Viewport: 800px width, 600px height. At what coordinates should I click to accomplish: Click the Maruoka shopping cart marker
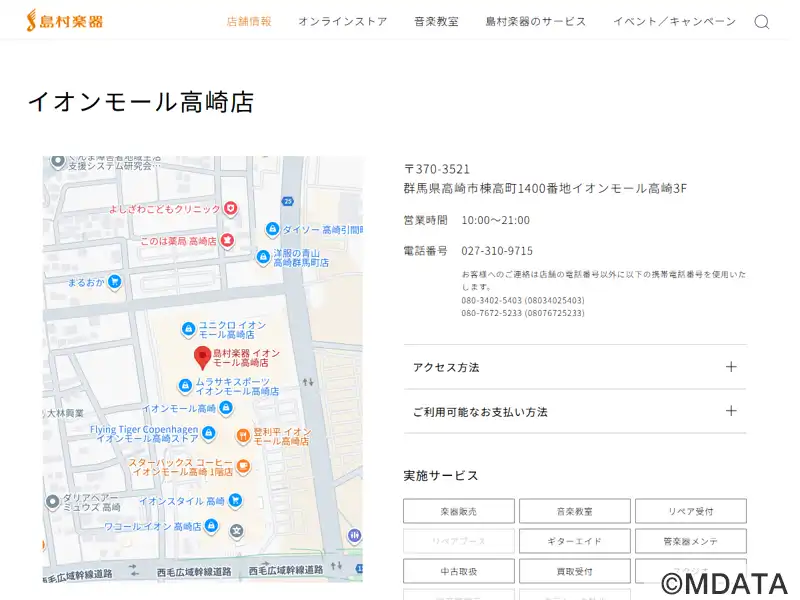(x=115, y=282)
